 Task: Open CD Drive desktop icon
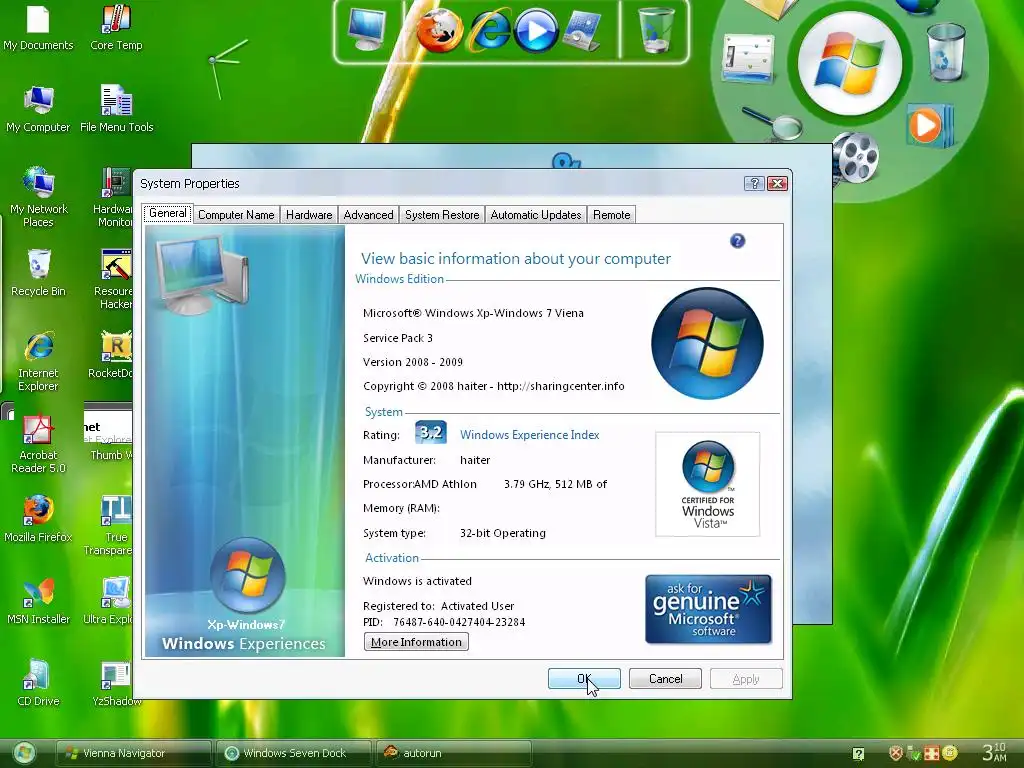click(38, 684)
